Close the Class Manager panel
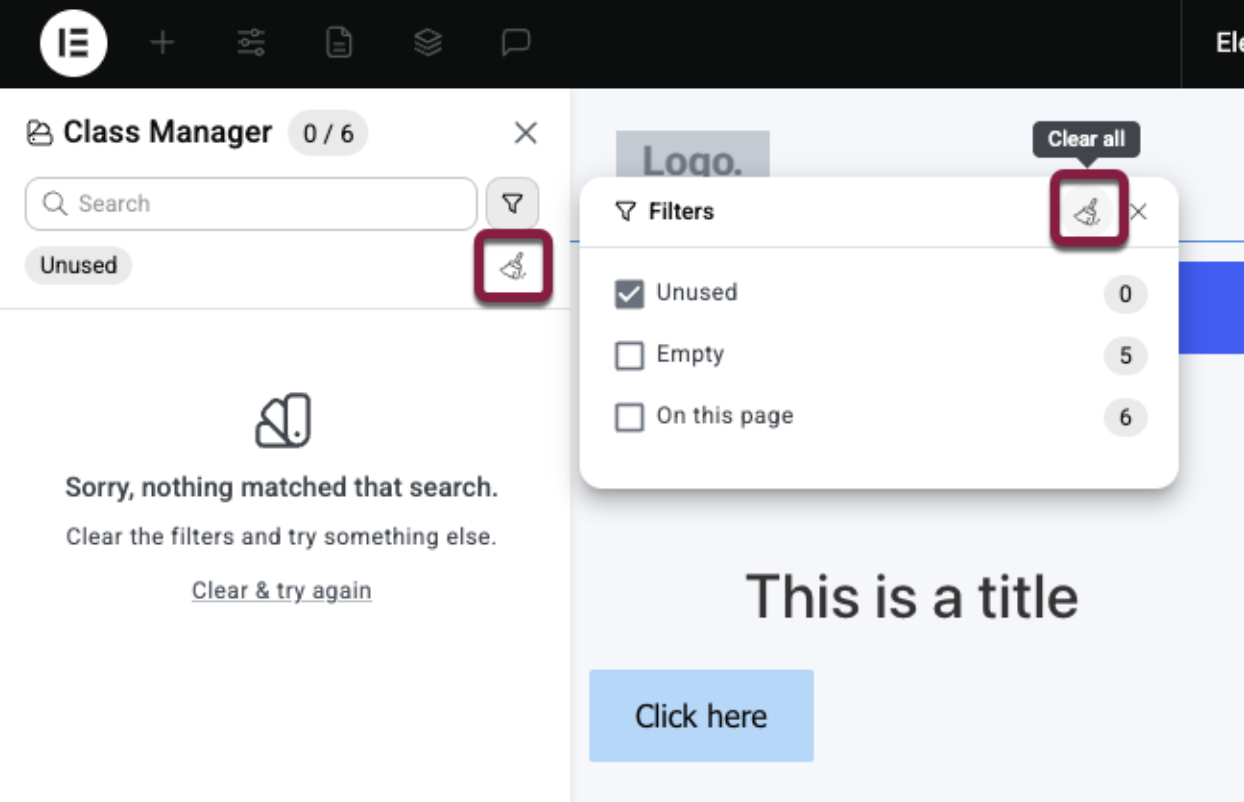 click(x=525, y=133)
